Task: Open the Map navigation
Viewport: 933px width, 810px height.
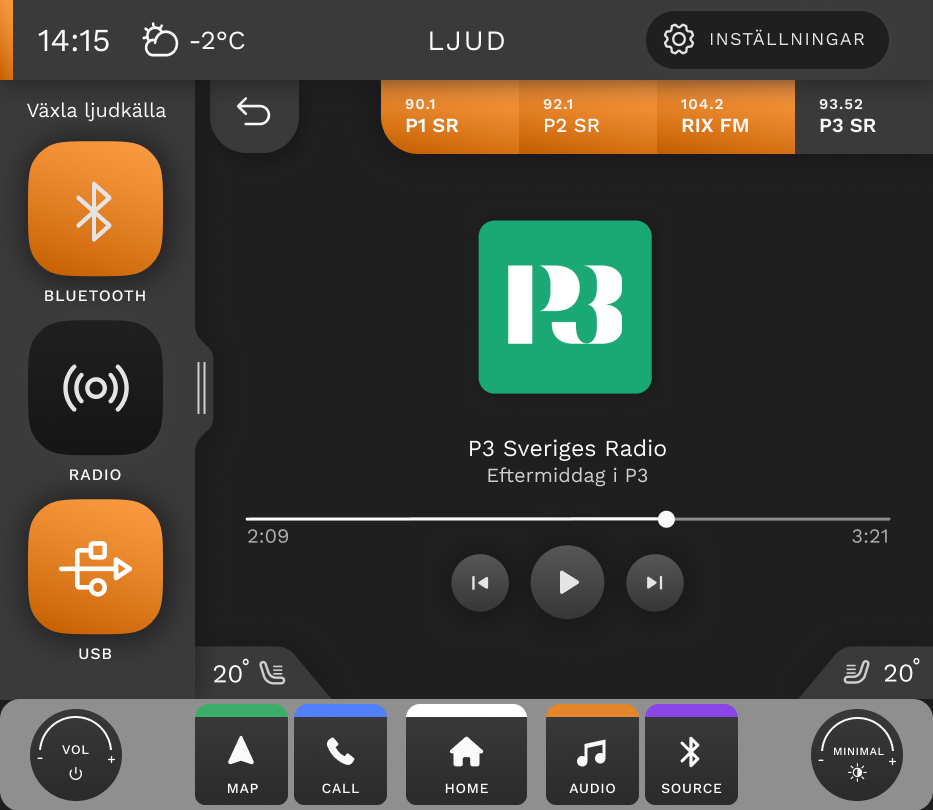Action: click(x=242, y=754)
